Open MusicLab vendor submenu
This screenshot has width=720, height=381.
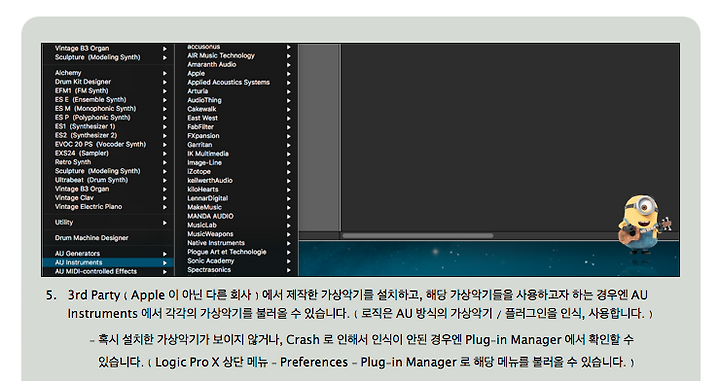(237, 225)
